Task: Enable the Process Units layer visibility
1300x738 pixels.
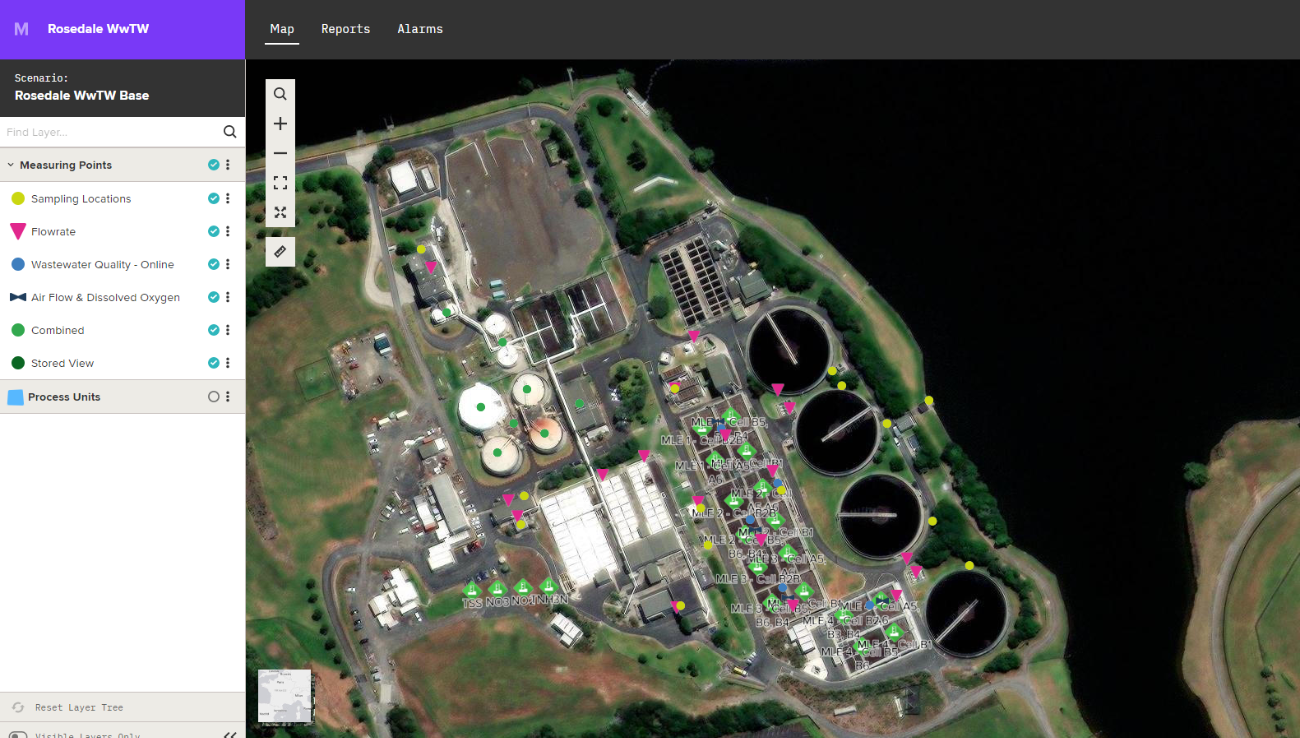Action: click(213, 397)
